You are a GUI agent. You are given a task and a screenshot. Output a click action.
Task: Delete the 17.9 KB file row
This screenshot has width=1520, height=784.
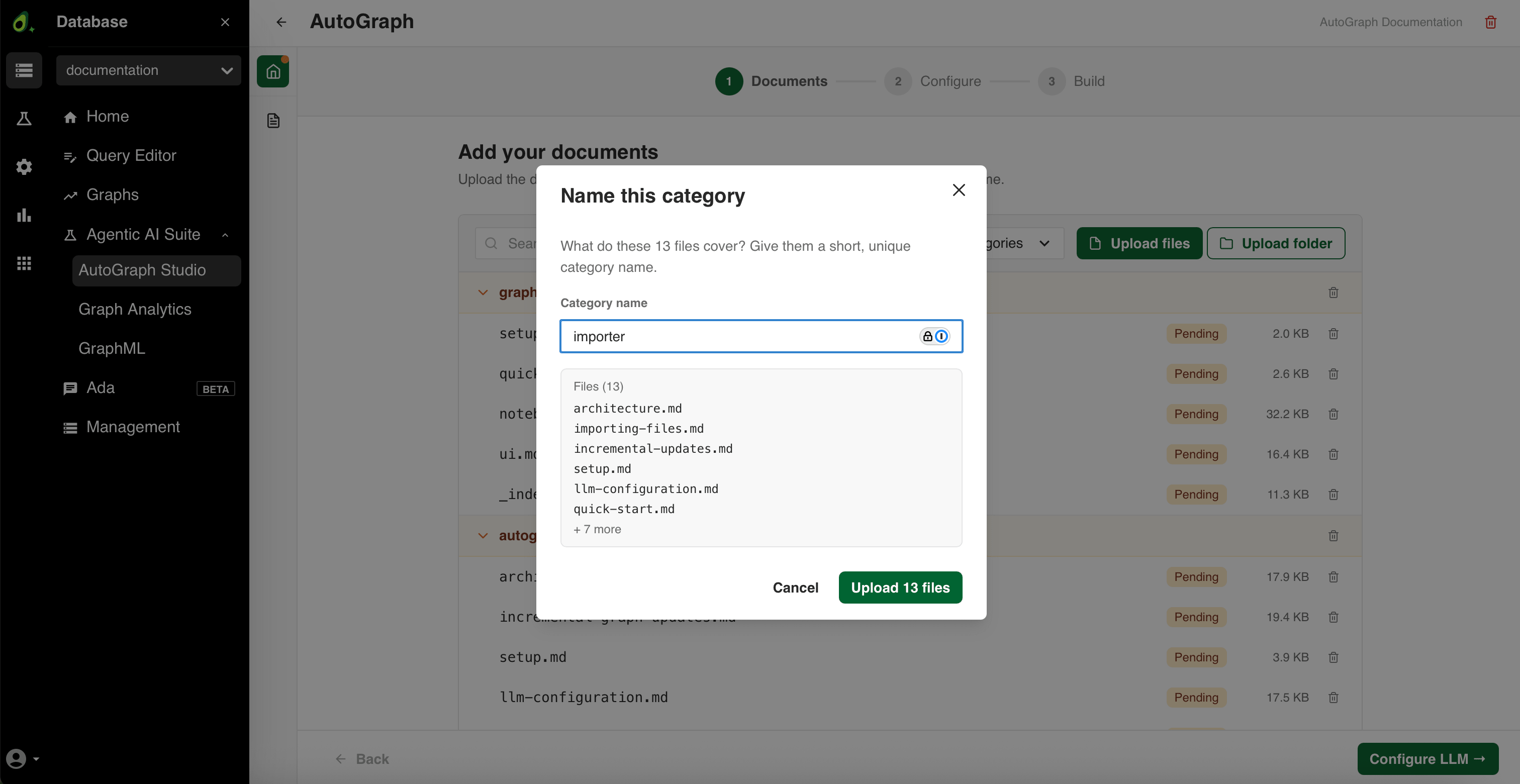coord(1333,577)
